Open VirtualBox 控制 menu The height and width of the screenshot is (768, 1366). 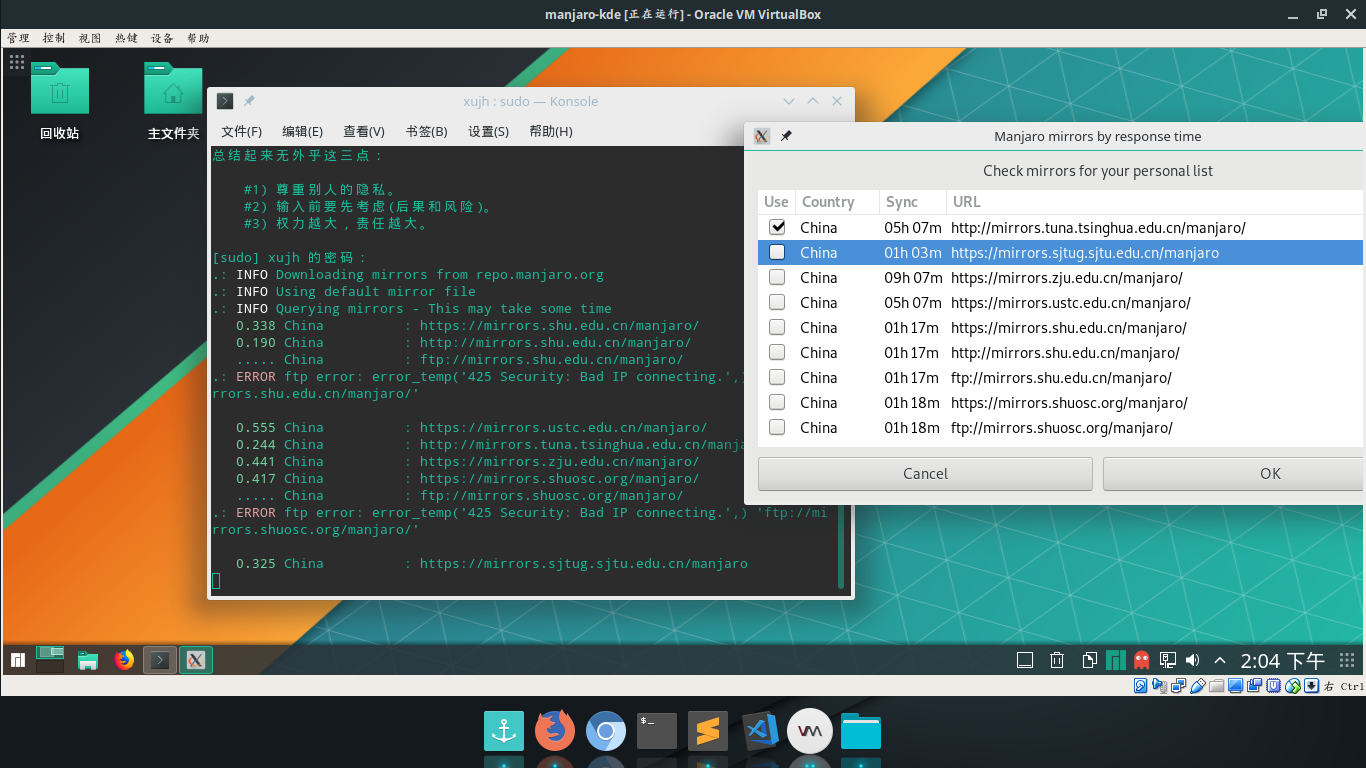tap(54, 38)
